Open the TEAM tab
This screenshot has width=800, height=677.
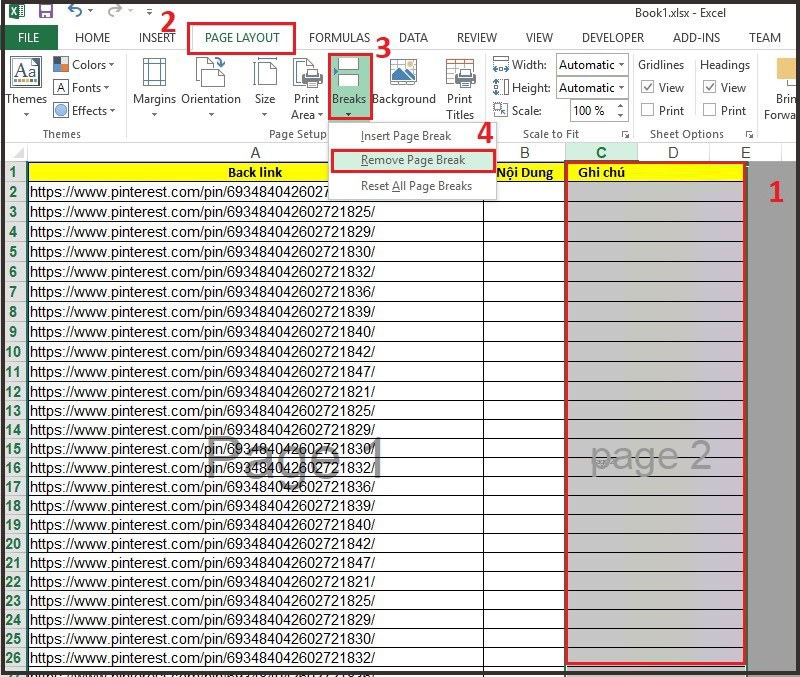(x=764, y=38)
